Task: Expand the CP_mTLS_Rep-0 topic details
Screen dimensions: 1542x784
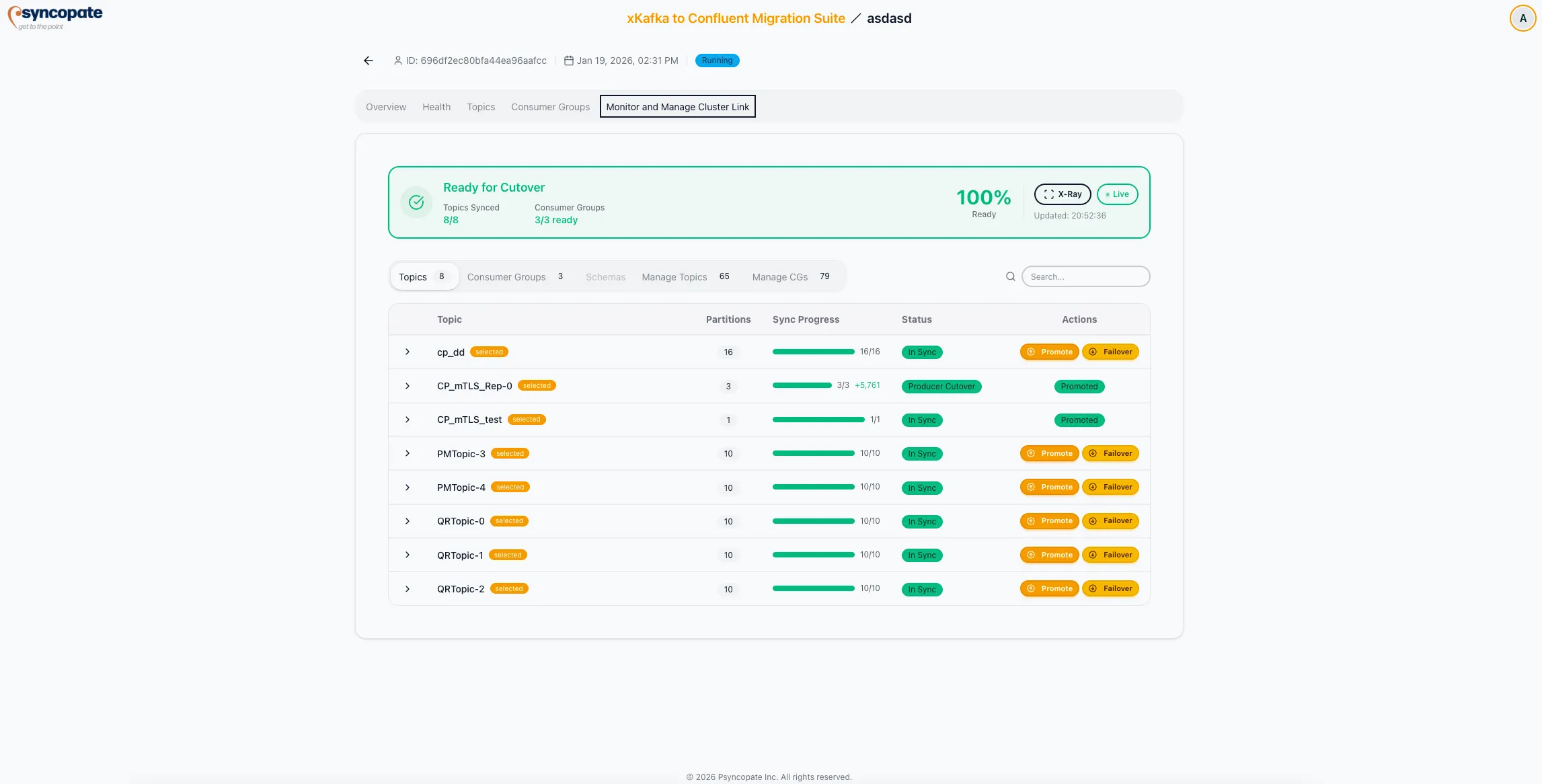Action: coord(407,386)
